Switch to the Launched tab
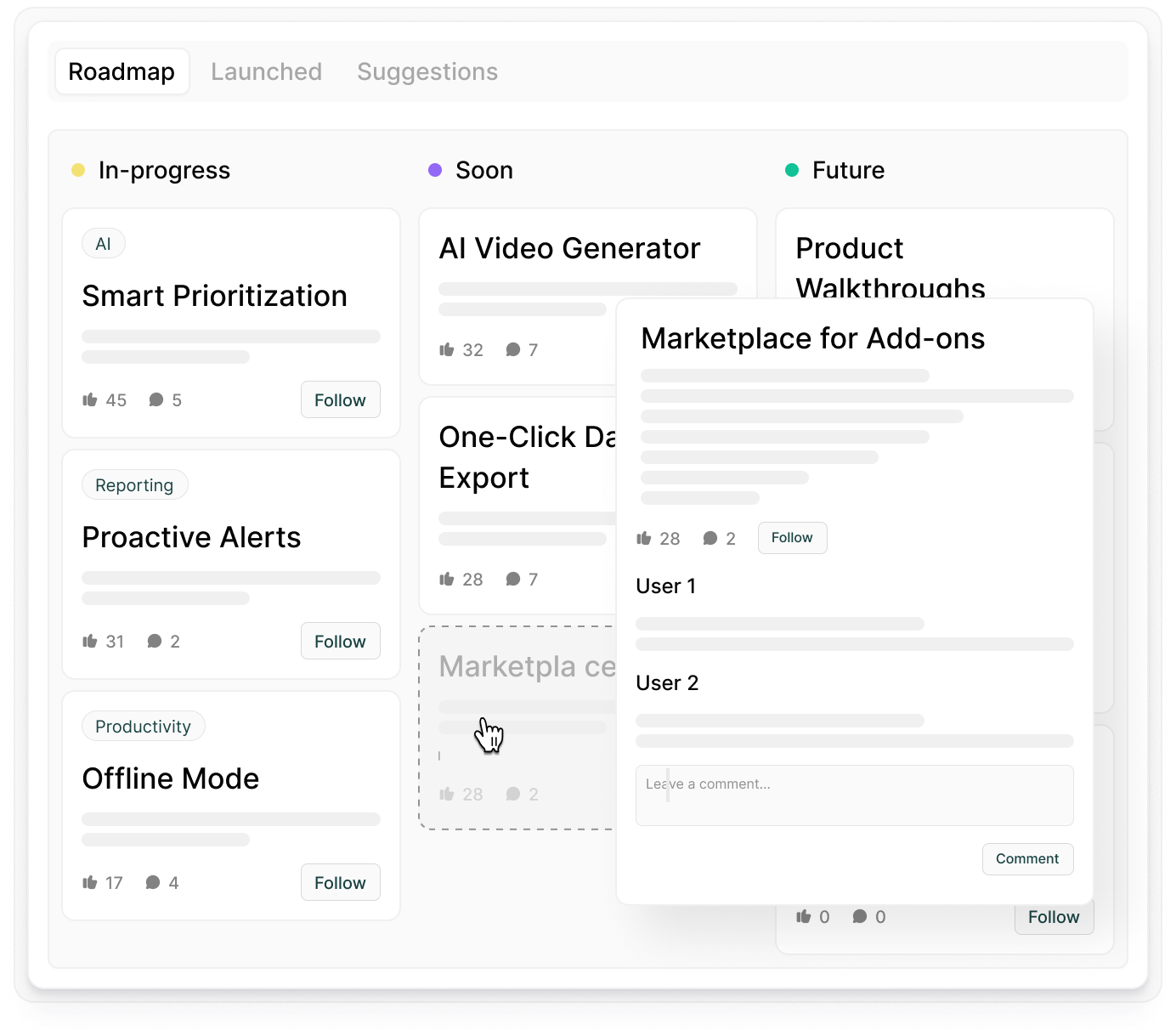 266,71
